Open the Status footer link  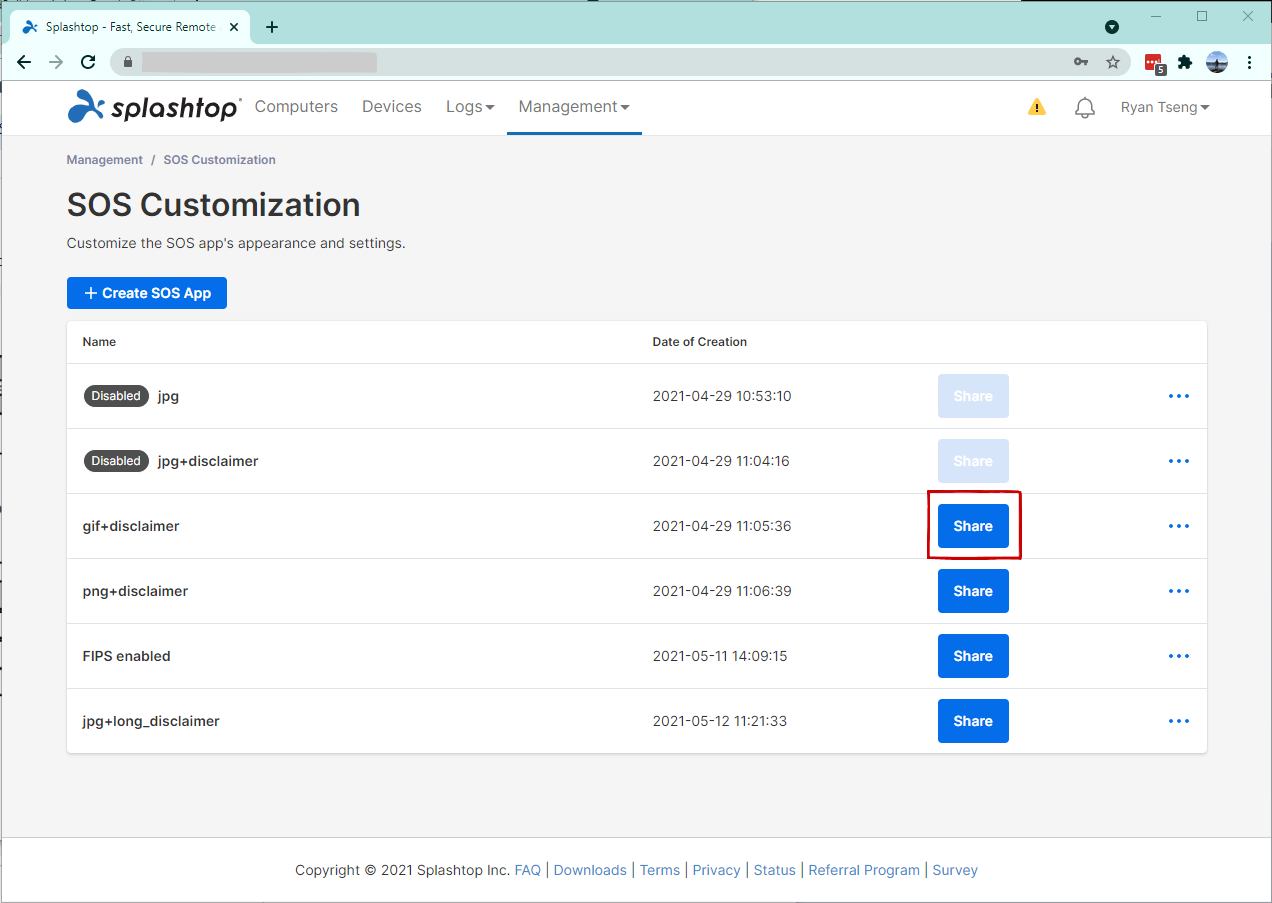[775, 870]
